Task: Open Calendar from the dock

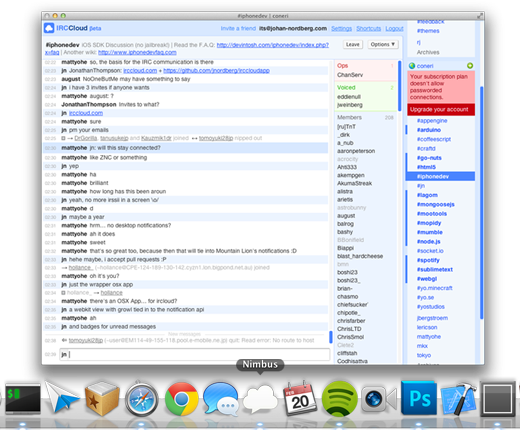Action: point(300,398)
